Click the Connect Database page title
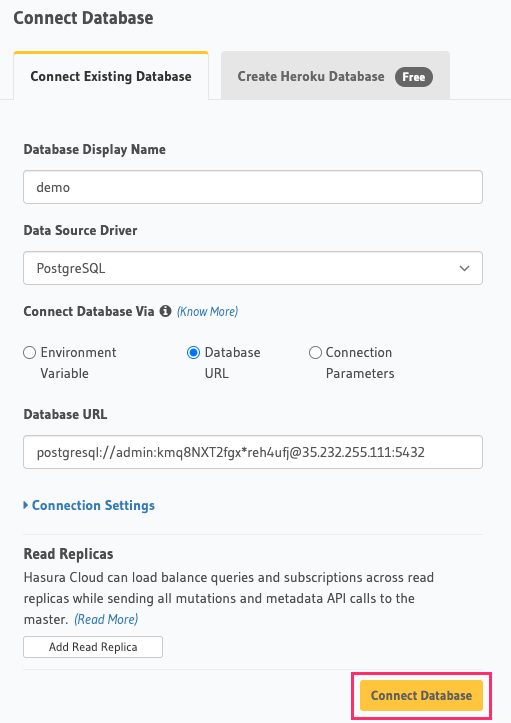Image resolution: width=511 pixels, height=723 pixels. pyautogui.click(x=83, y=18)
